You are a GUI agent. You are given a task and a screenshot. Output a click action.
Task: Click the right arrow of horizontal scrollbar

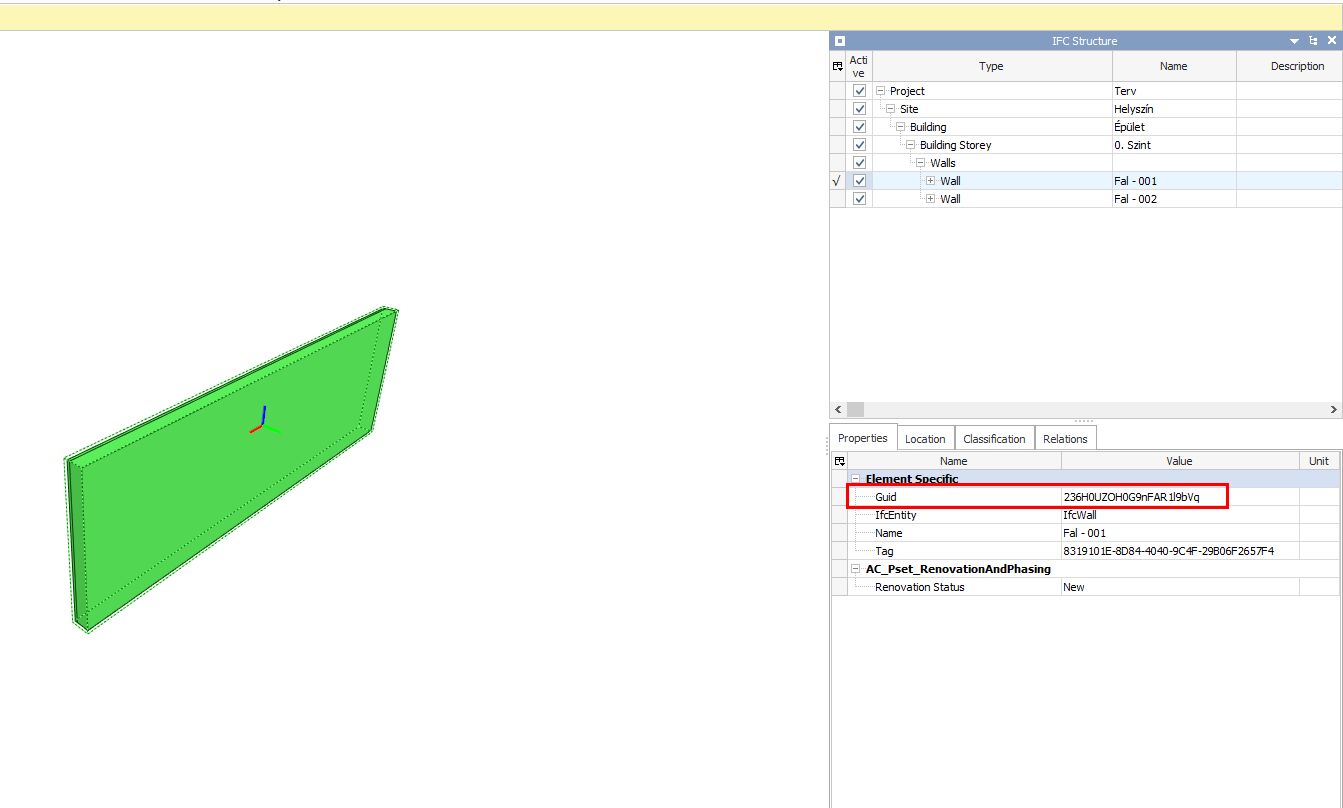(x=1334, y=410)
